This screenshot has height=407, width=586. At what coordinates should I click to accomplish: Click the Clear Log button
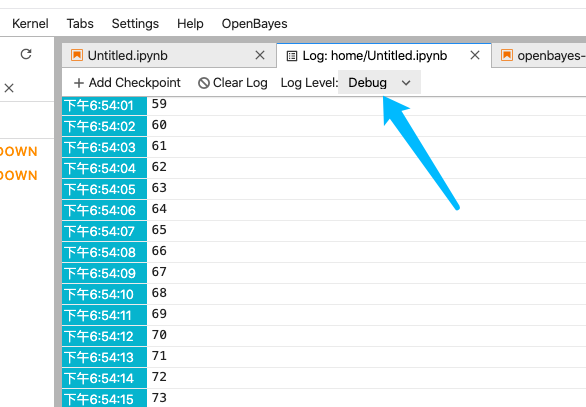click(x=233, y=83)
